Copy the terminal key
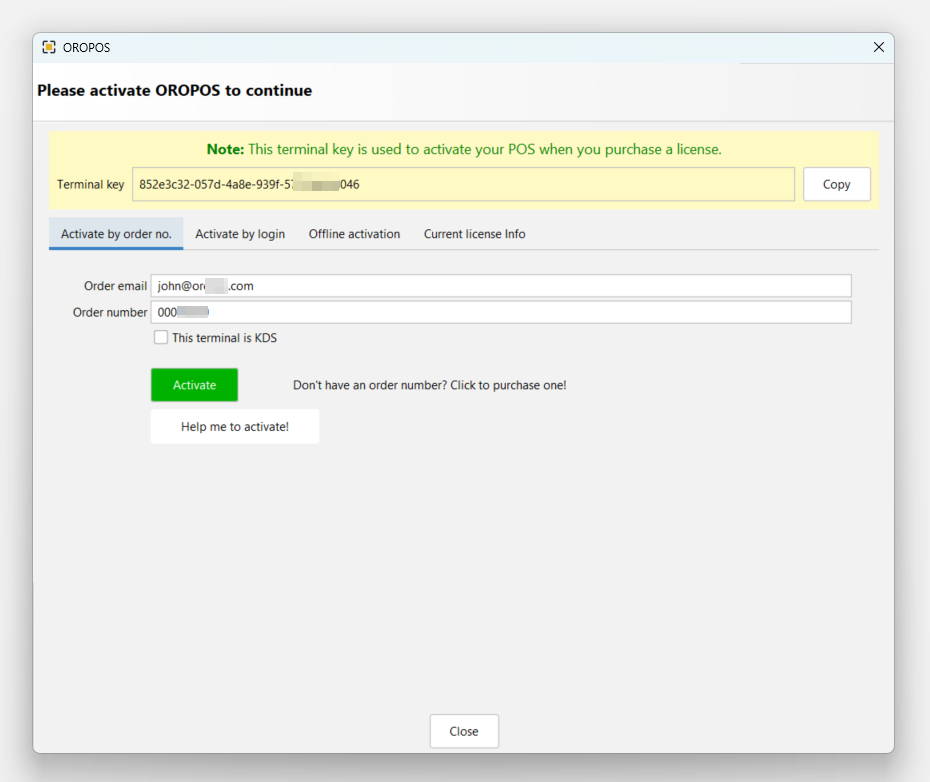This screenshot has width=930, height=782. pyautogui.click(x=836, y=185)
